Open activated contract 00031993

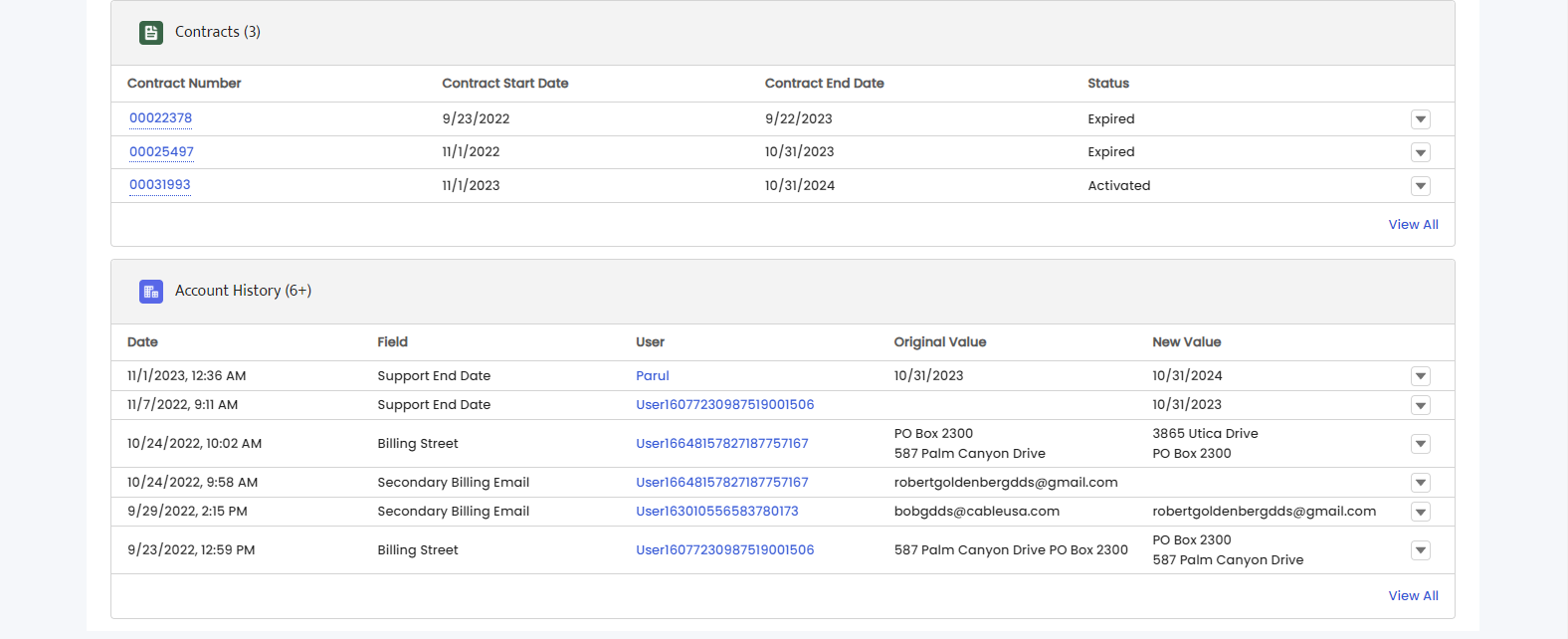(159, 184)
